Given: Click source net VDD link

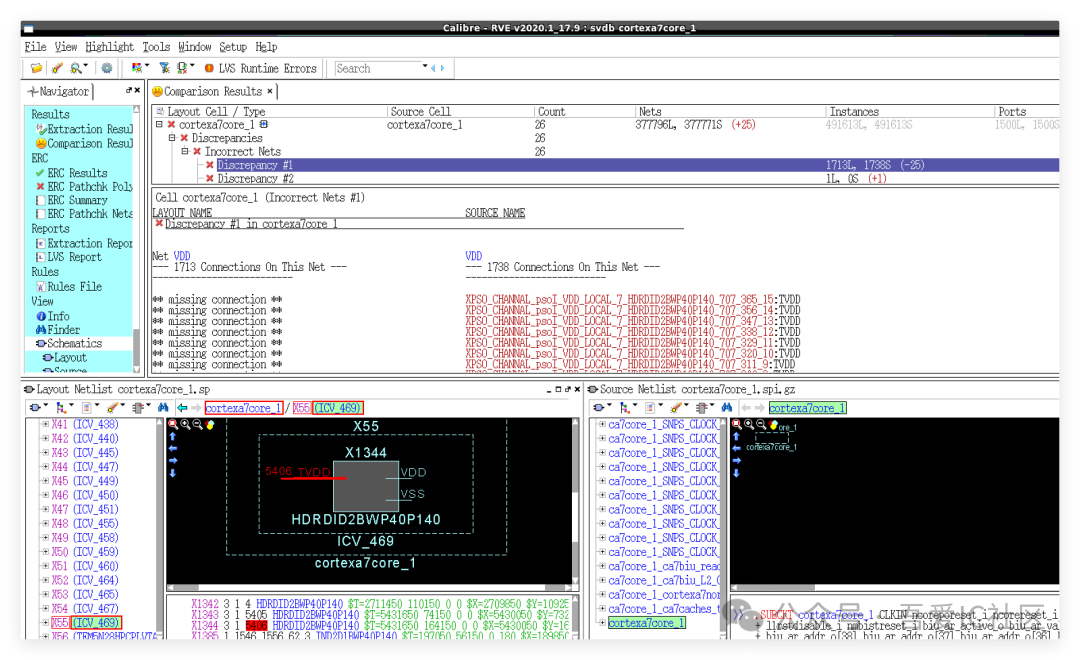Looking at the screenshot, I should pyautogui.click(x=474, y=256).
